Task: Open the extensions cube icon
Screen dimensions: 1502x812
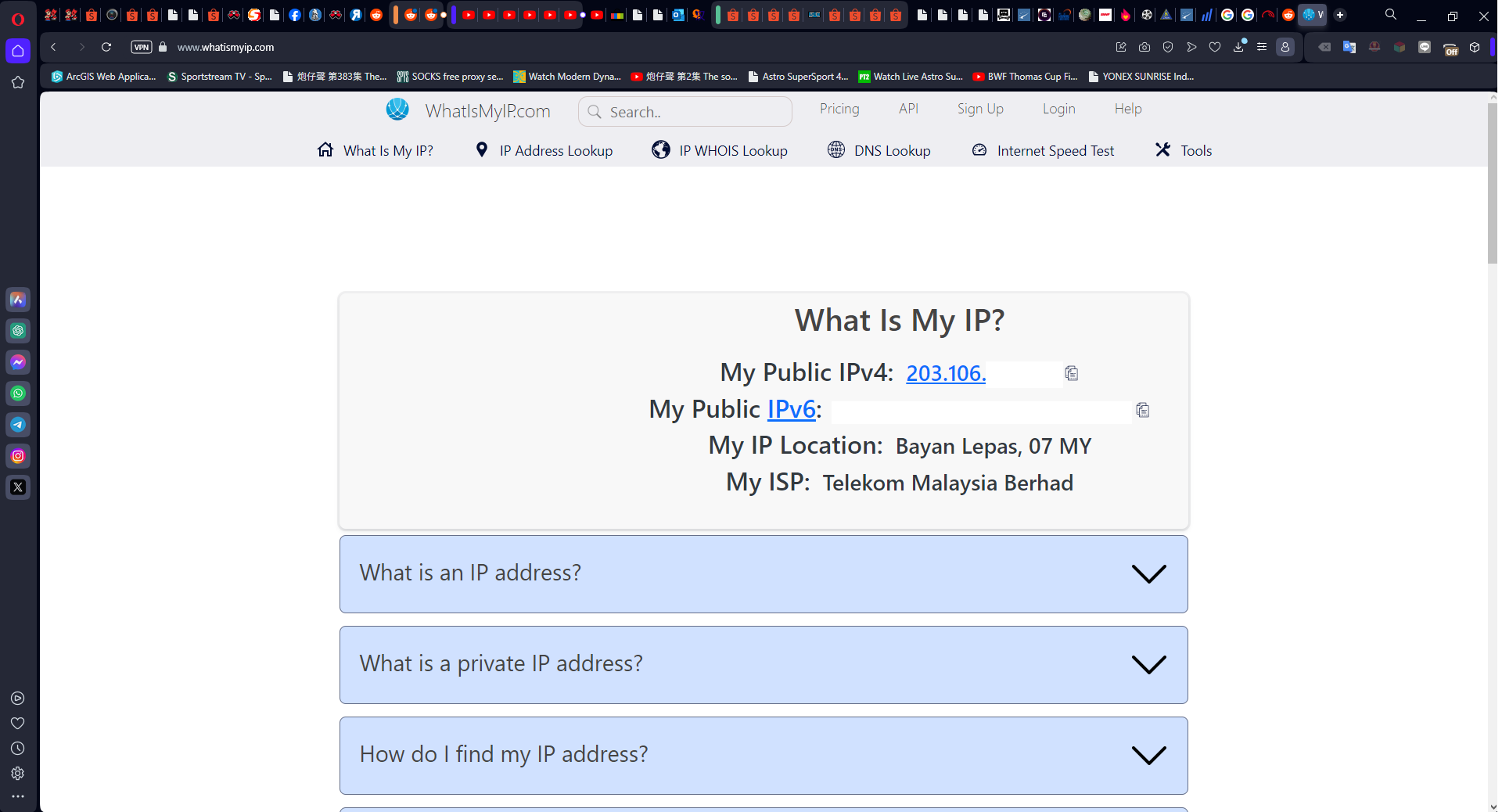Action: coord(1475,47)
